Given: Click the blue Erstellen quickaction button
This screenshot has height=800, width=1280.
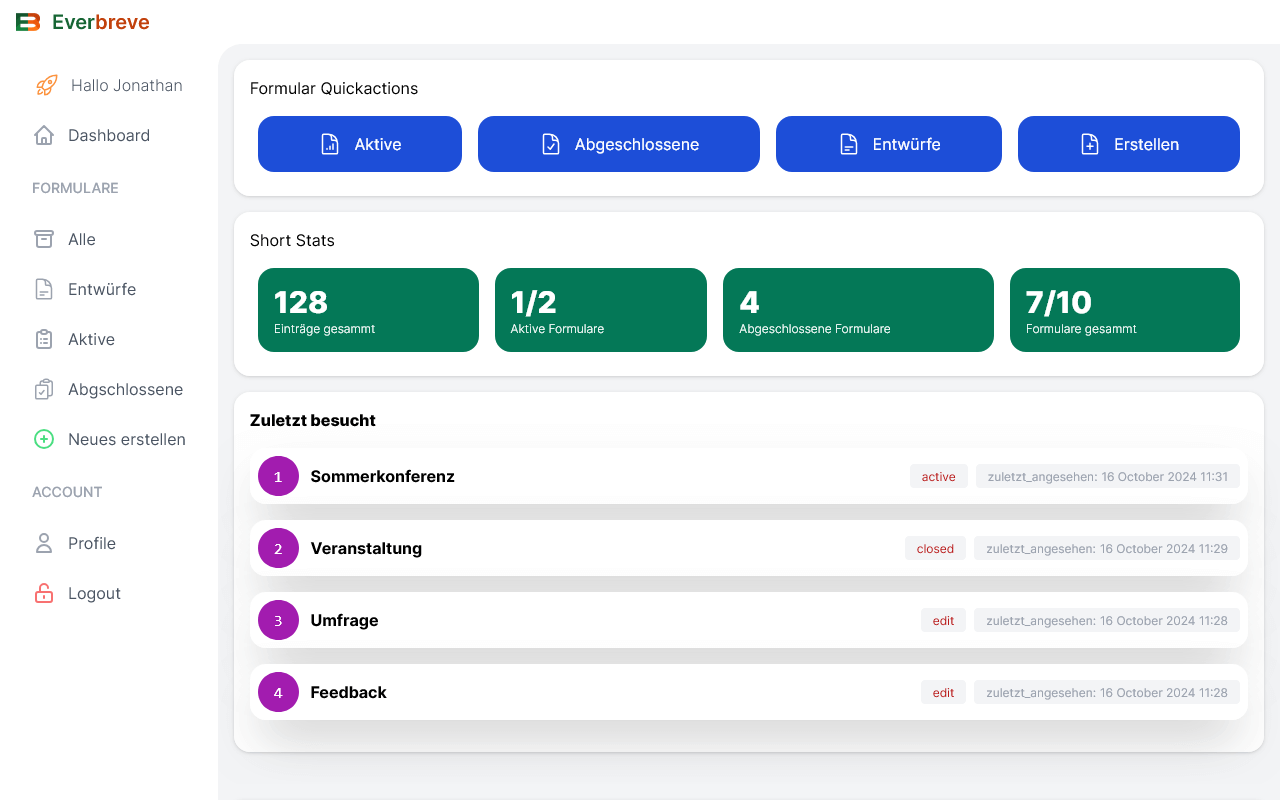Looking at the screenshot, I should pyautogui.click(x=1129, y=144).
